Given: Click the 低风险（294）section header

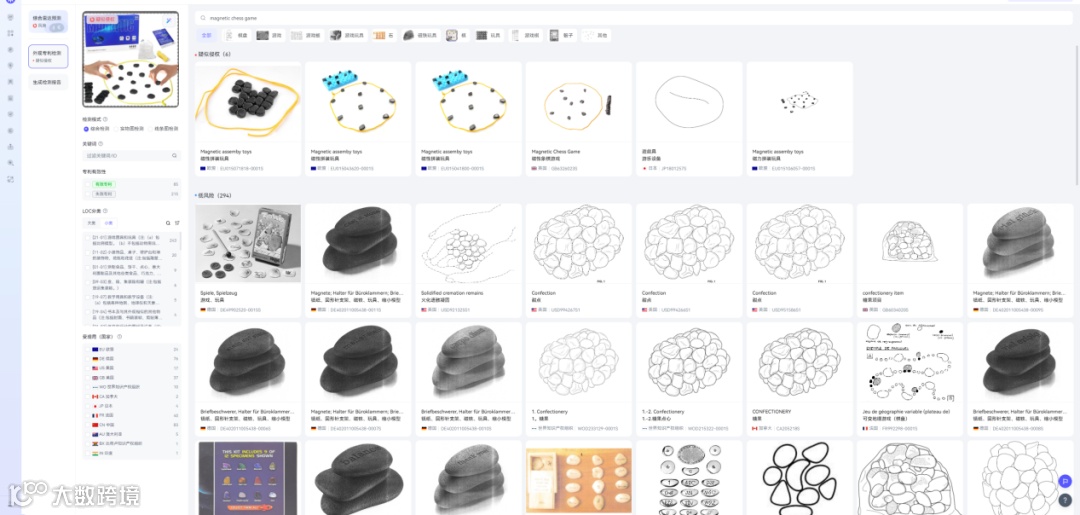Looking at the screenshot, I should (x=214, y=196).
